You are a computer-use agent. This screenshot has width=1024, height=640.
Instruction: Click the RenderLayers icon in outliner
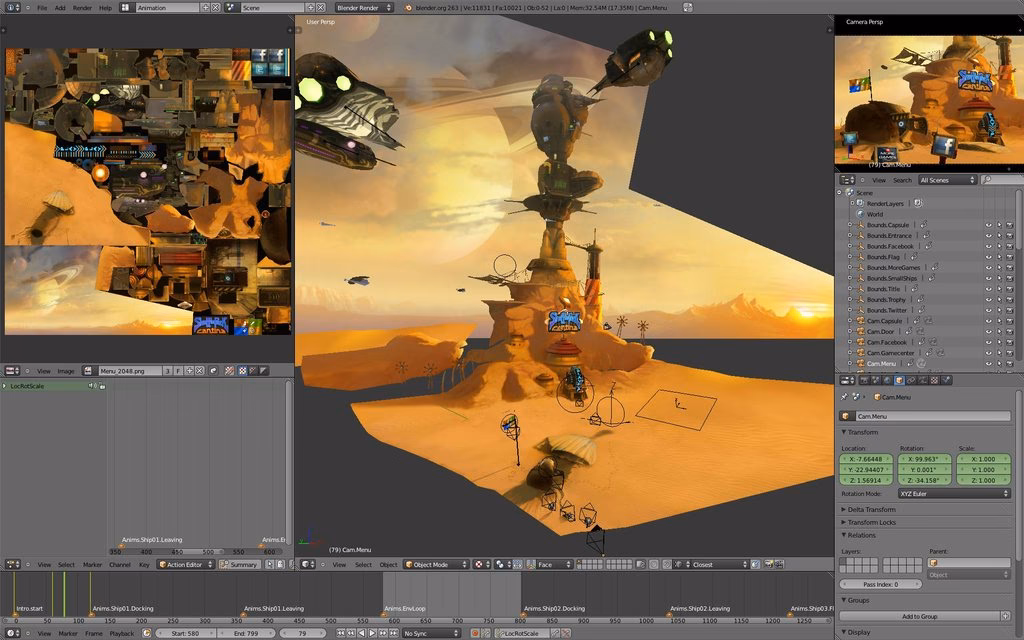pyautogui.click(x=861, y=203)
